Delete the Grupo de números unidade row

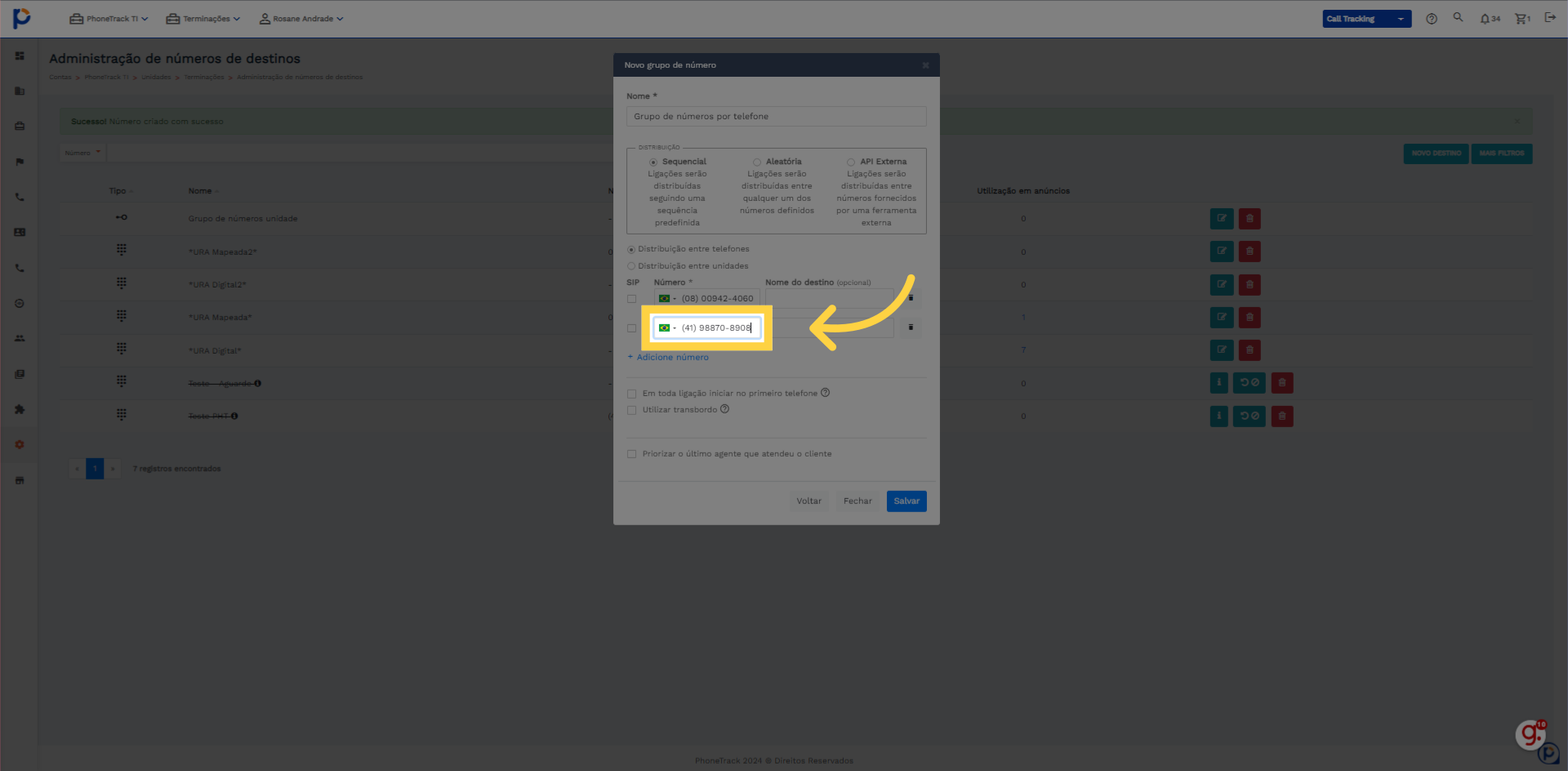[1249, 219]
